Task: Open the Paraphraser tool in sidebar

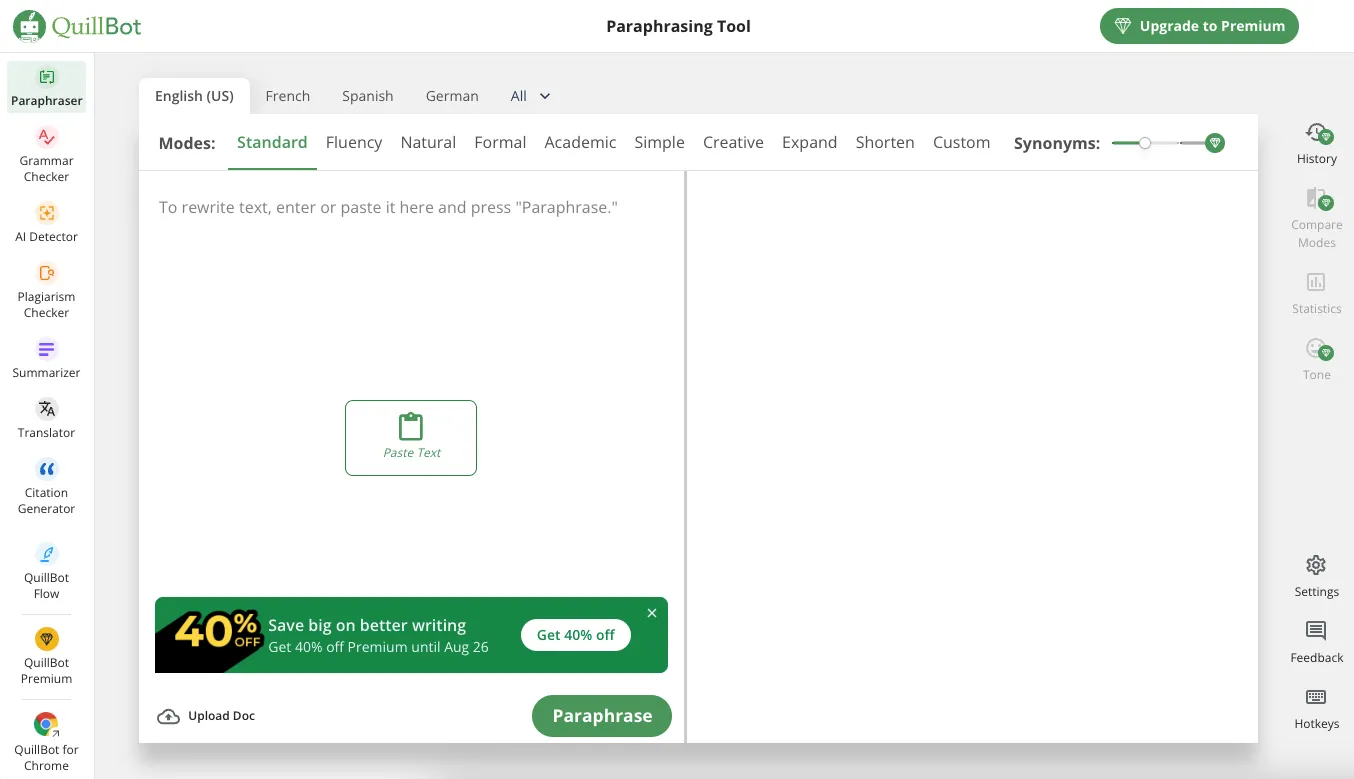Action: click(46, 87)
